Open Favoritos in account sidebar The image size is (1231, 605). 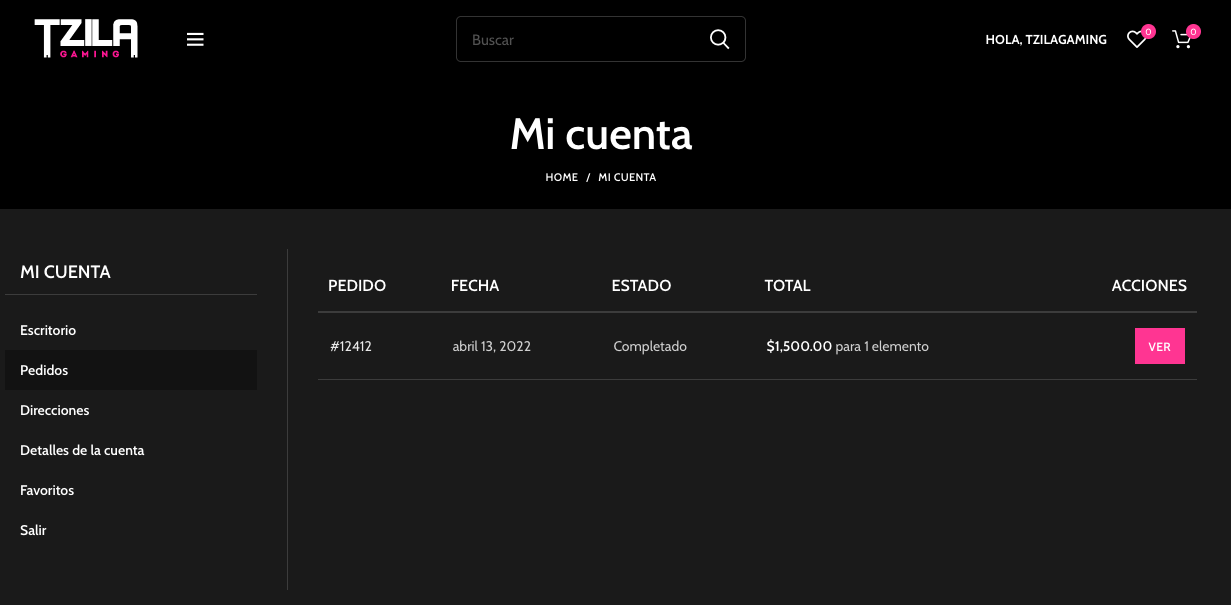click(47, 490)
